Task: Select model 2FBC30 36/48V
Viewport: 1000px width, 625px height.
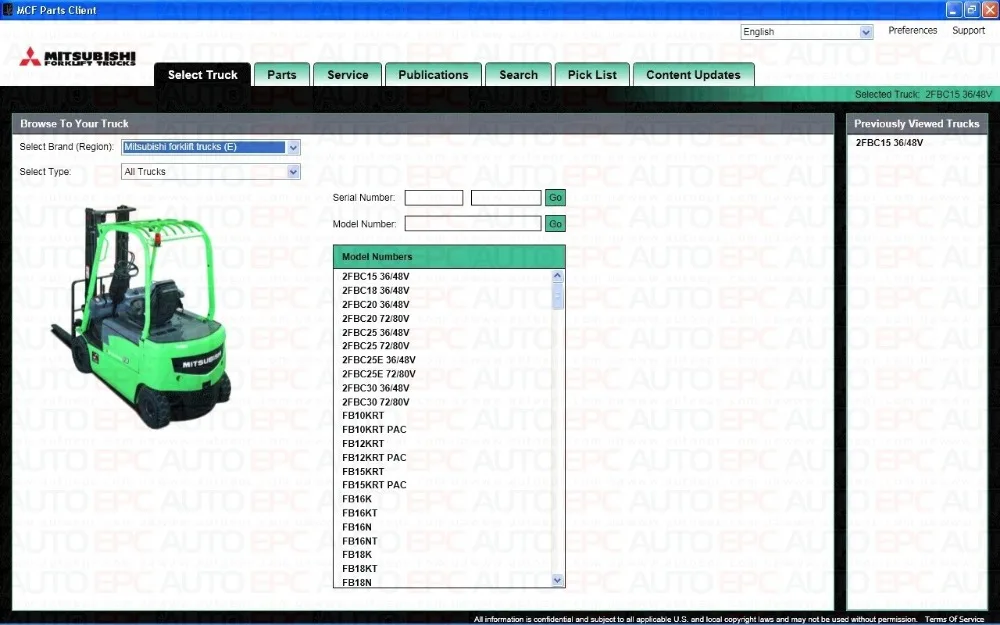Action: point(376,388)
